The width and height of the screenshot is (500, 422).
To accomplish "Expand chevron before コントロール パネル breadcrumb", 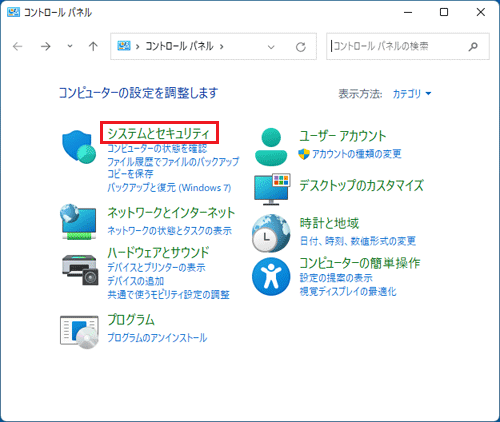I will coord(137,47).
